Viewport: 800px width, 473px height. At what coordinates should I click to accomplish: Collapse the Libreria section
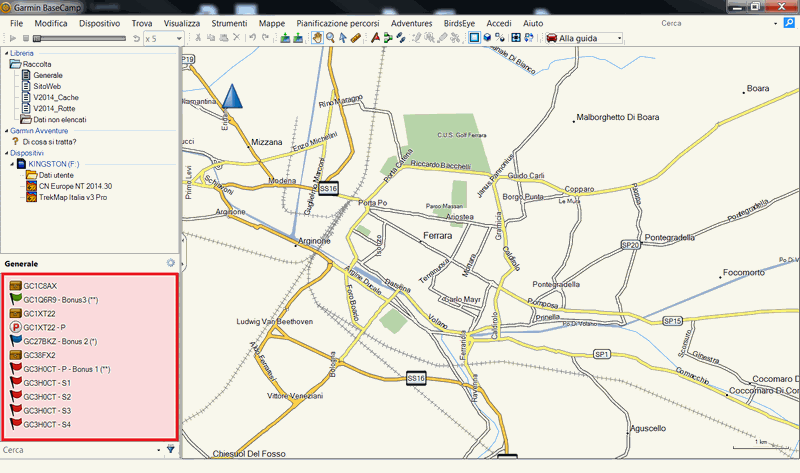click(x=7, y=53)
